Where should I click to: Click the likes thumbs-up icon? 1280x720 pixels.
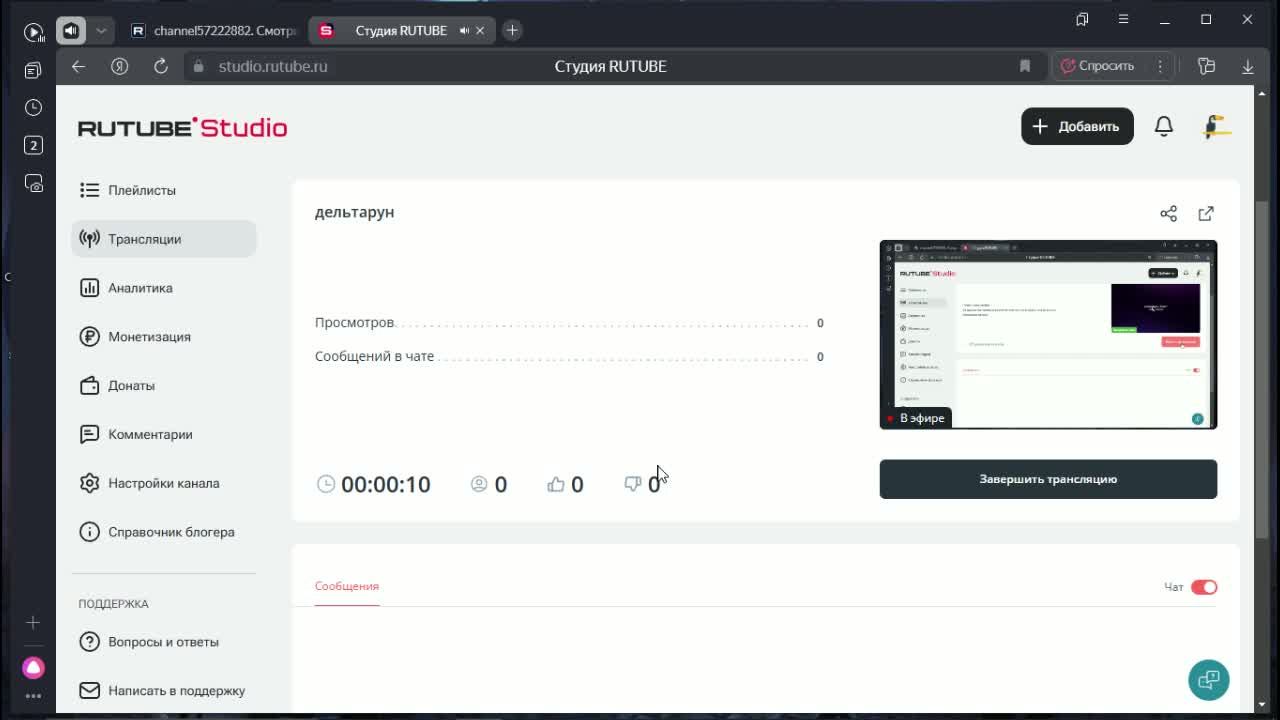tap(556, 484)
